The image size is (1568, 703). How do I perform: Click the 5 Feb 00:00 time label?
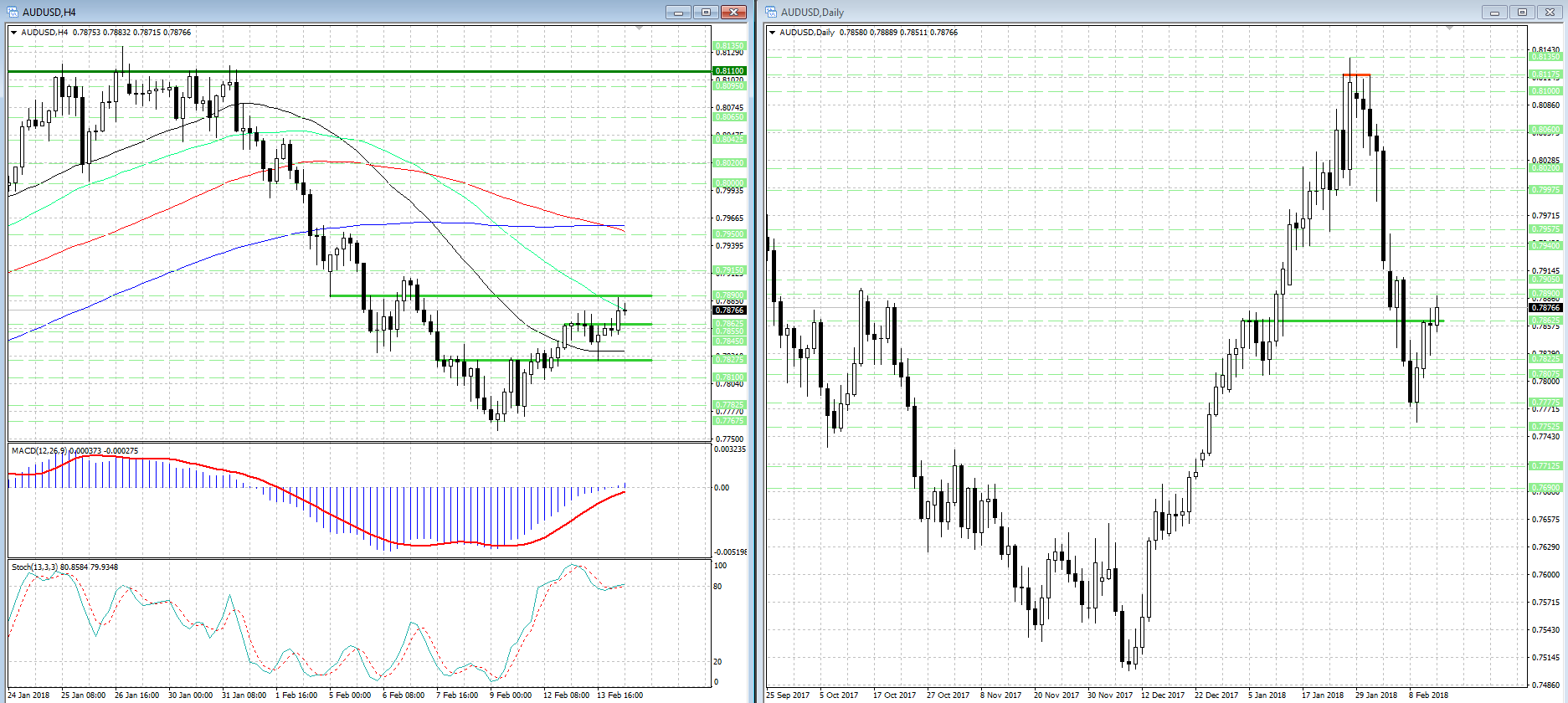[350, 695]
